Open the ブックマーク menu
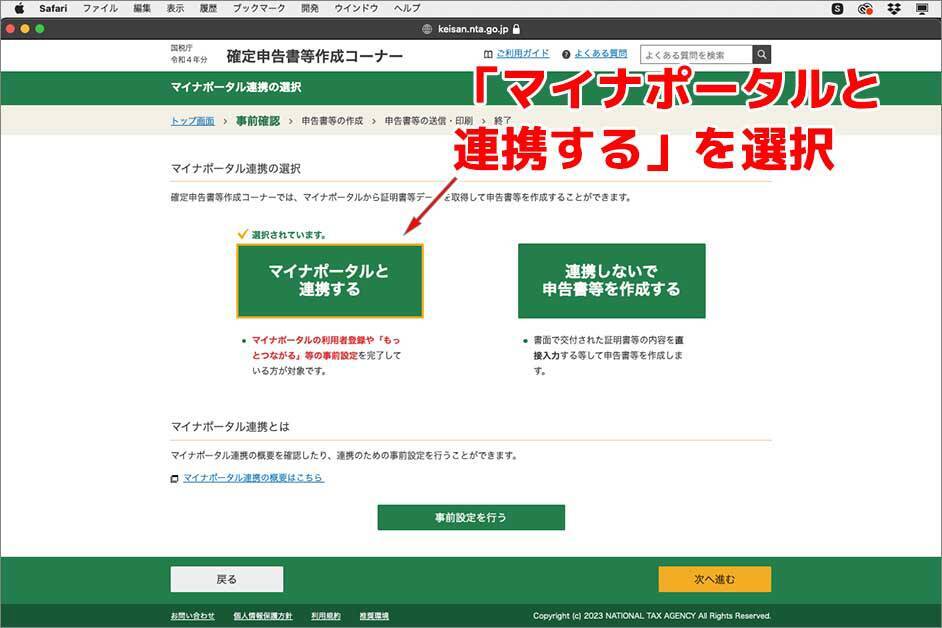942x628 pixels. [x=259, y=8]
